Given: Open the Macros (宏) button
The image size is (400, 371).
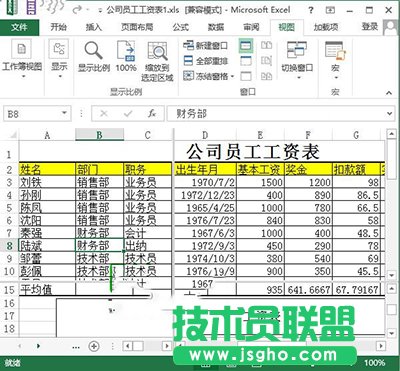Looking at the screenshot, I should tap(335, 59).
